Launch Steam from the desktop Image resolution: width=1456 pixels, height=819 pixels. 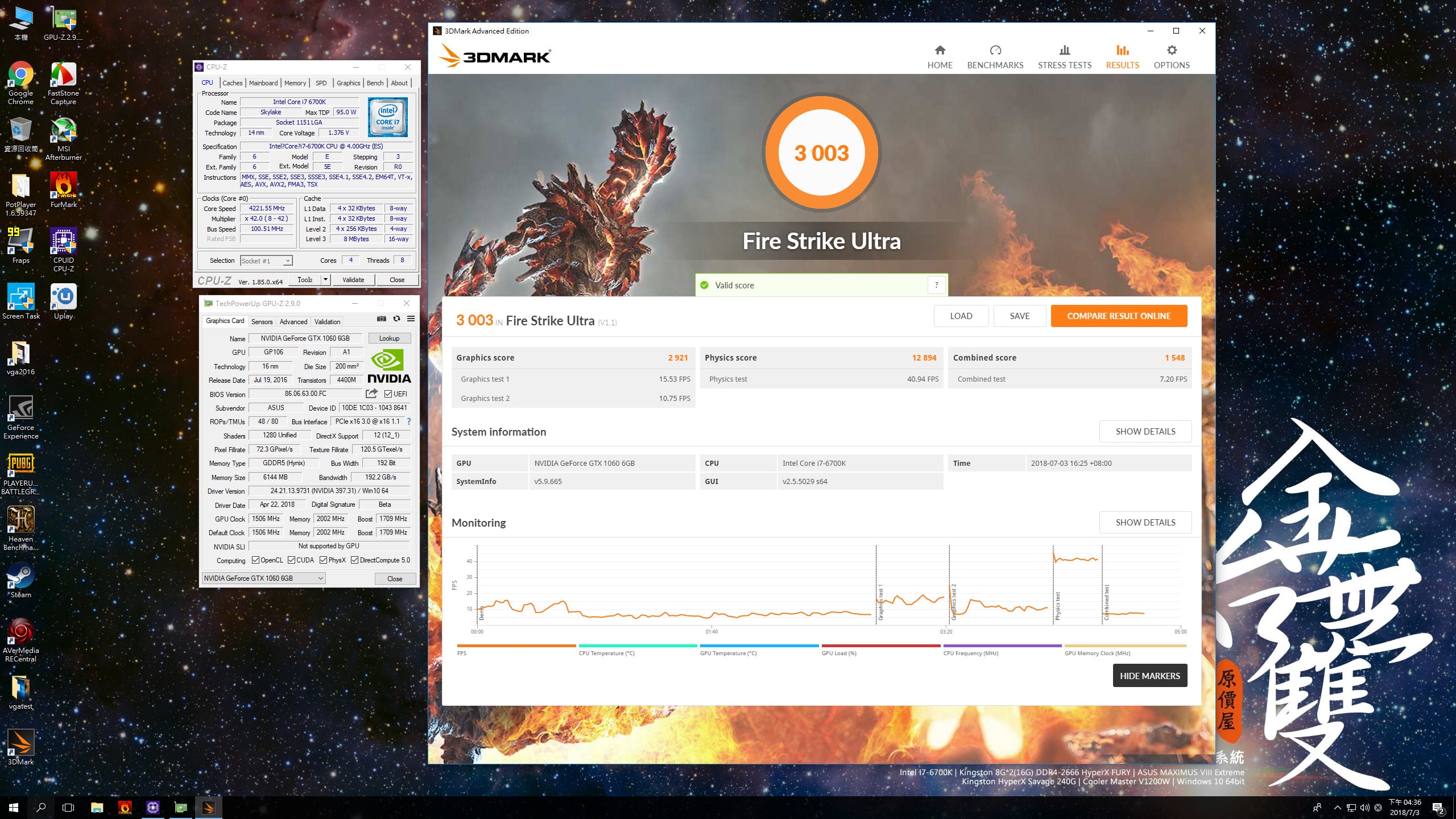coord(20,580)
